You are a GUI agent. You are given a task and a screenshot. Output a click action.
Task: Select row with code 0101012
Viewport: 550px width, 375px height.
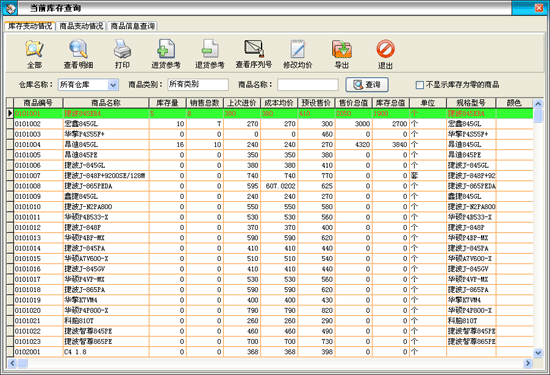270,228
